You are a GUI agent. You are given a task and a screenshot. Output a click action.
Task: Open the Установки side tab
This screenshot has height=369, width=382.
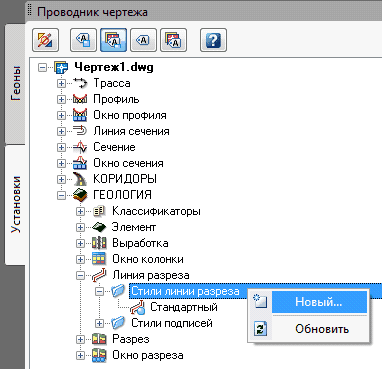(x=15, y=204)
